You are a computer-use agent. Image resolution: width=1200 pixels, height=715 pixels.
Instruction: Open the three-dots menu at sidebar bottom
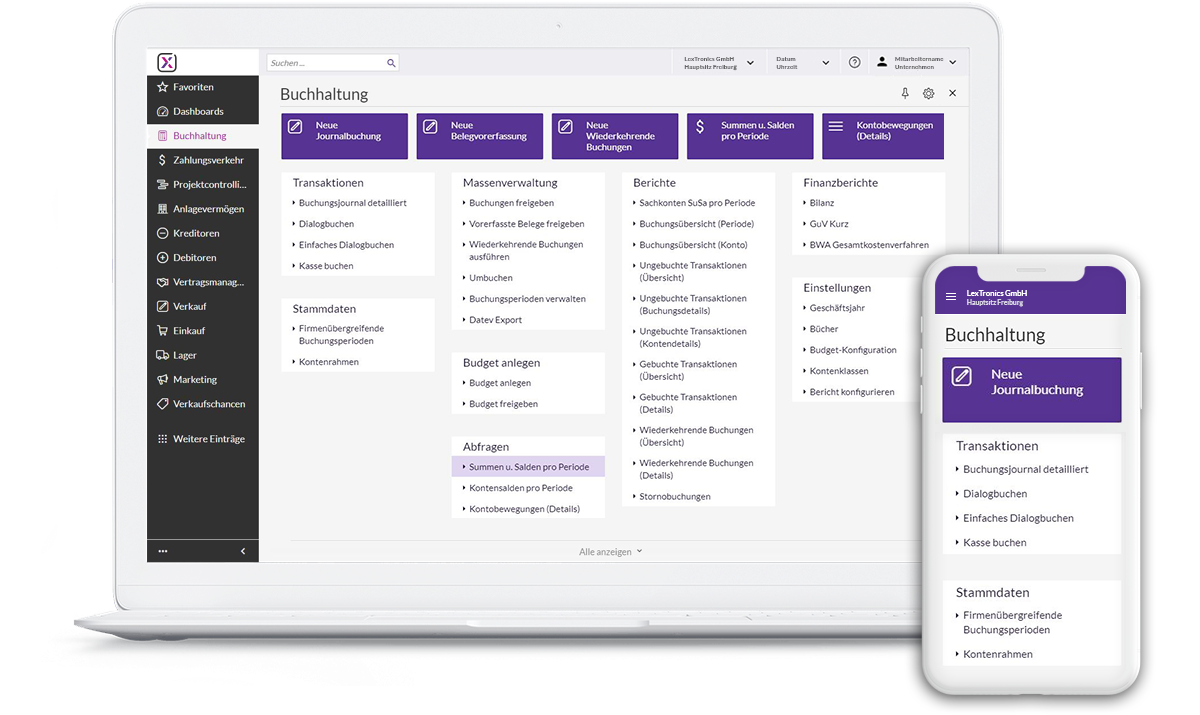(x=163, y=551)
